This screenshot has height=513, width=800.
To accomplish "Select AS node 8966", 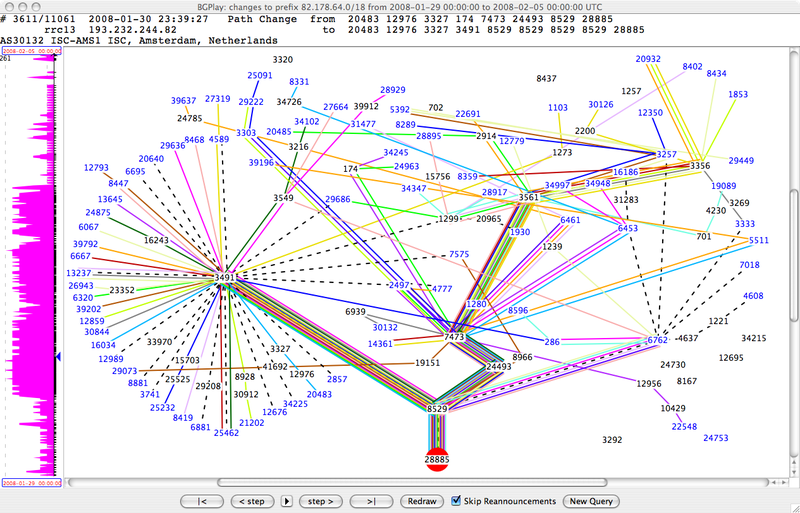I will tap(522, 357).
